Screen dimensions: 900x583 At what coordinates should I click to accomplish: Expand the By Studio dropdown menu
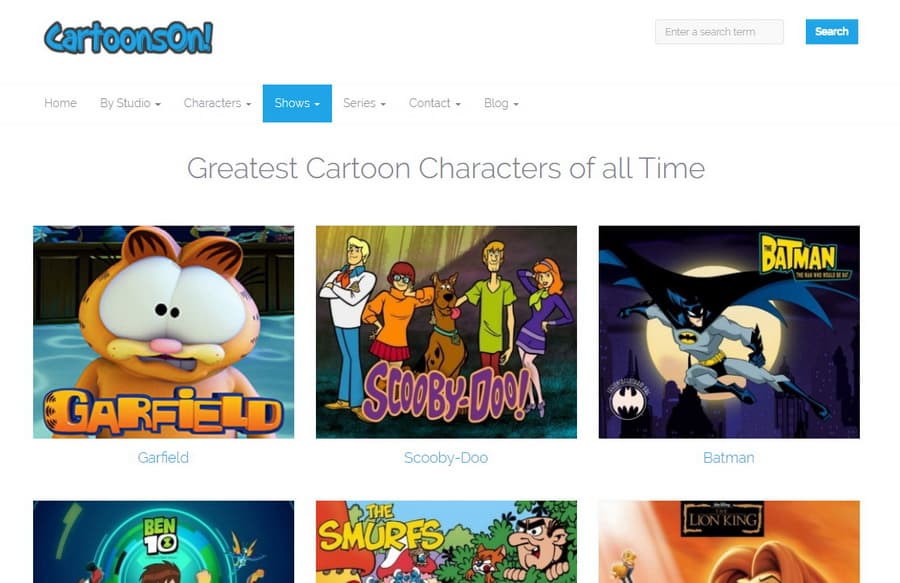click(130, 103)
